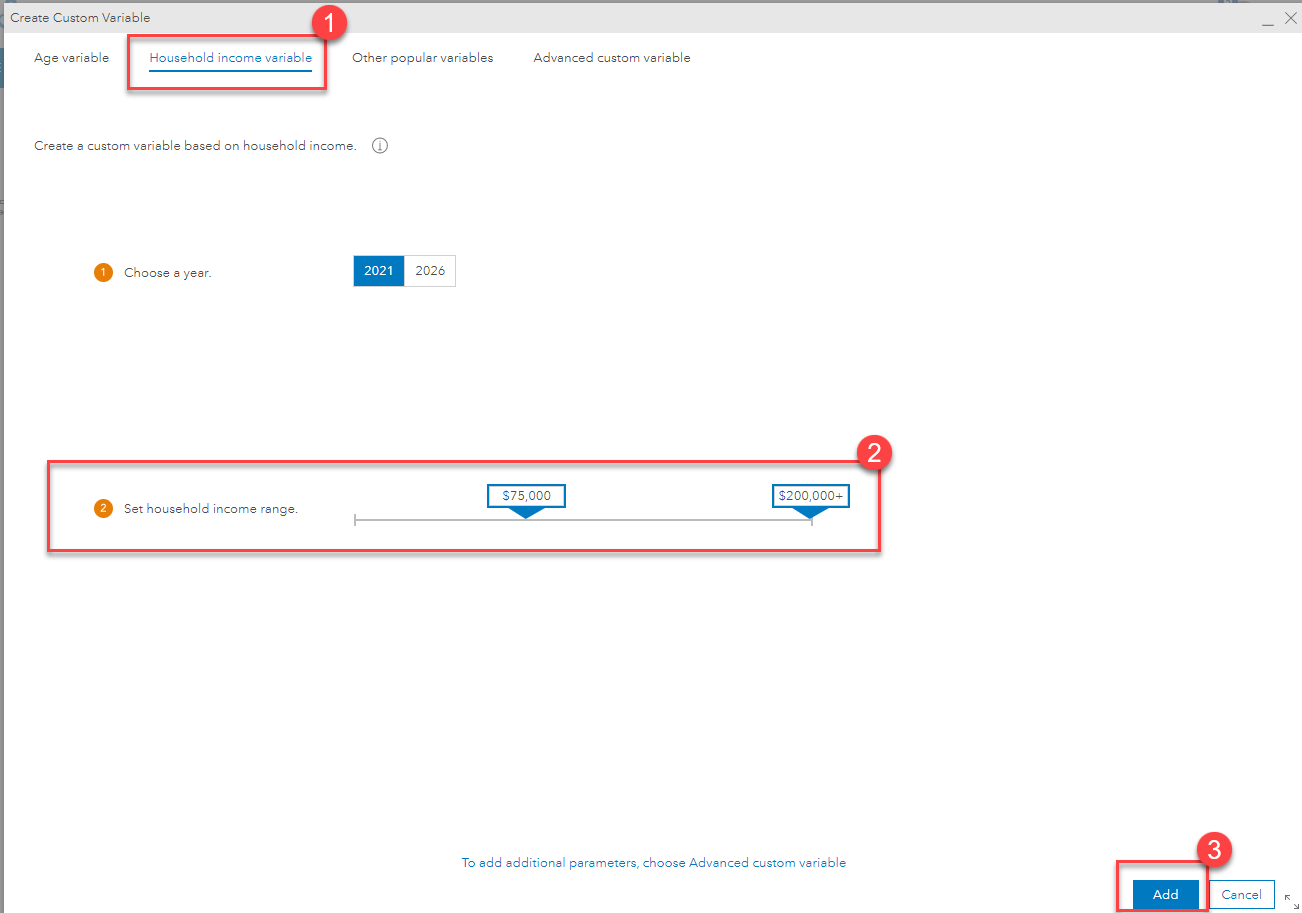The height and width of the screenshot is (913, 1302).
Task: Click the info icon beside household income description
Action: click(x=380, y=146)
